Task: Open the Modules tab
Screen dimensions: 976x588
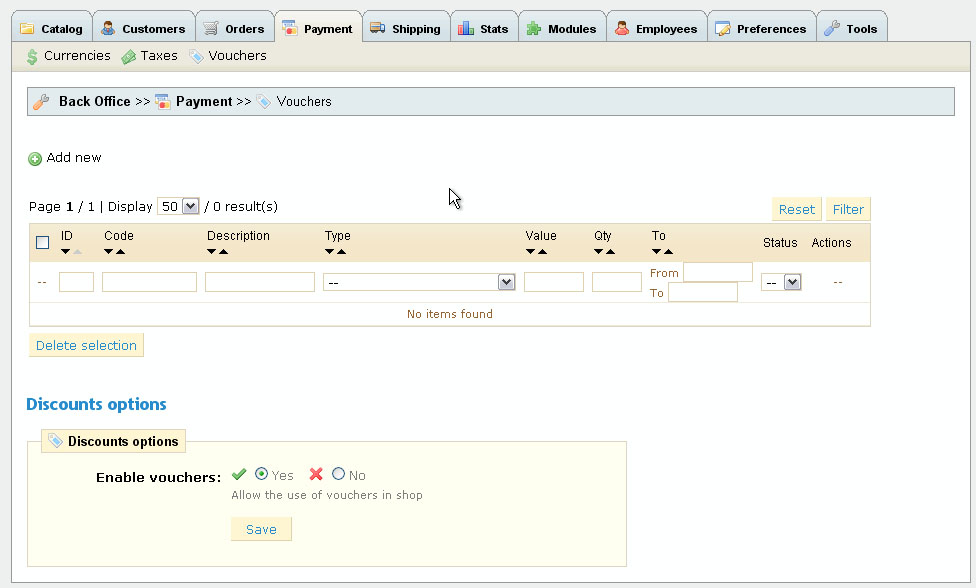Action: point(563,29)
